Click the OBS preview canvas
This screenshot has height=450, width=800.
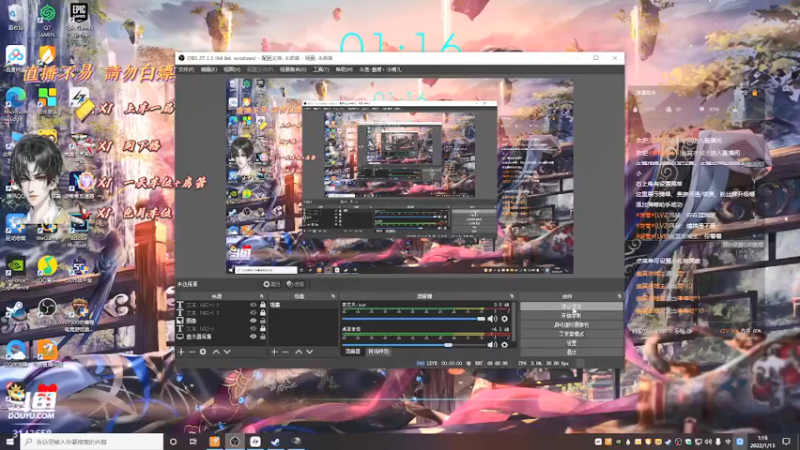pos(399,176)
